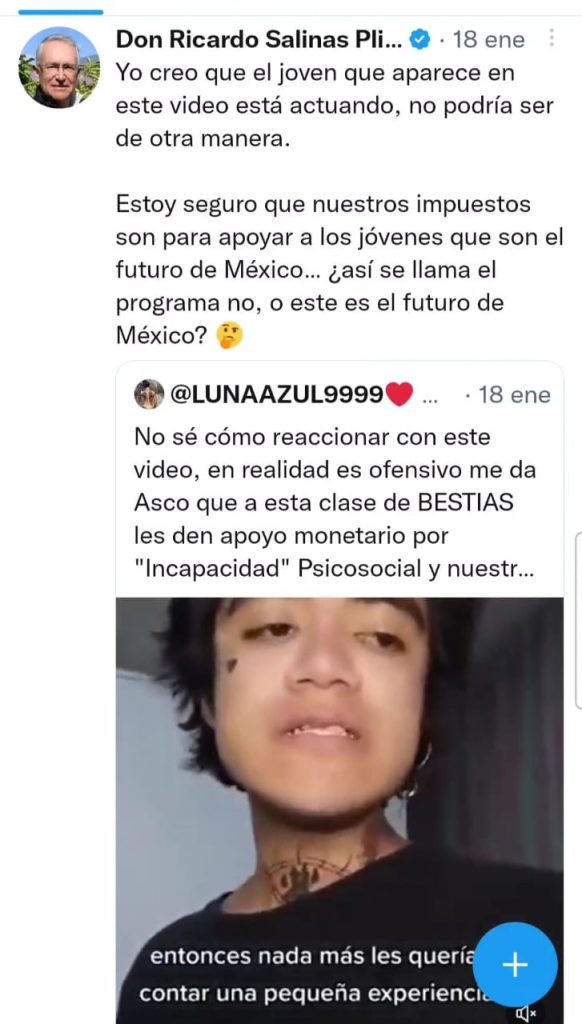Open Ricardo Salinas profile avatar photo
Viewport: 582px width, 1024px height.
pyautogui.click(x=59, y=68)
